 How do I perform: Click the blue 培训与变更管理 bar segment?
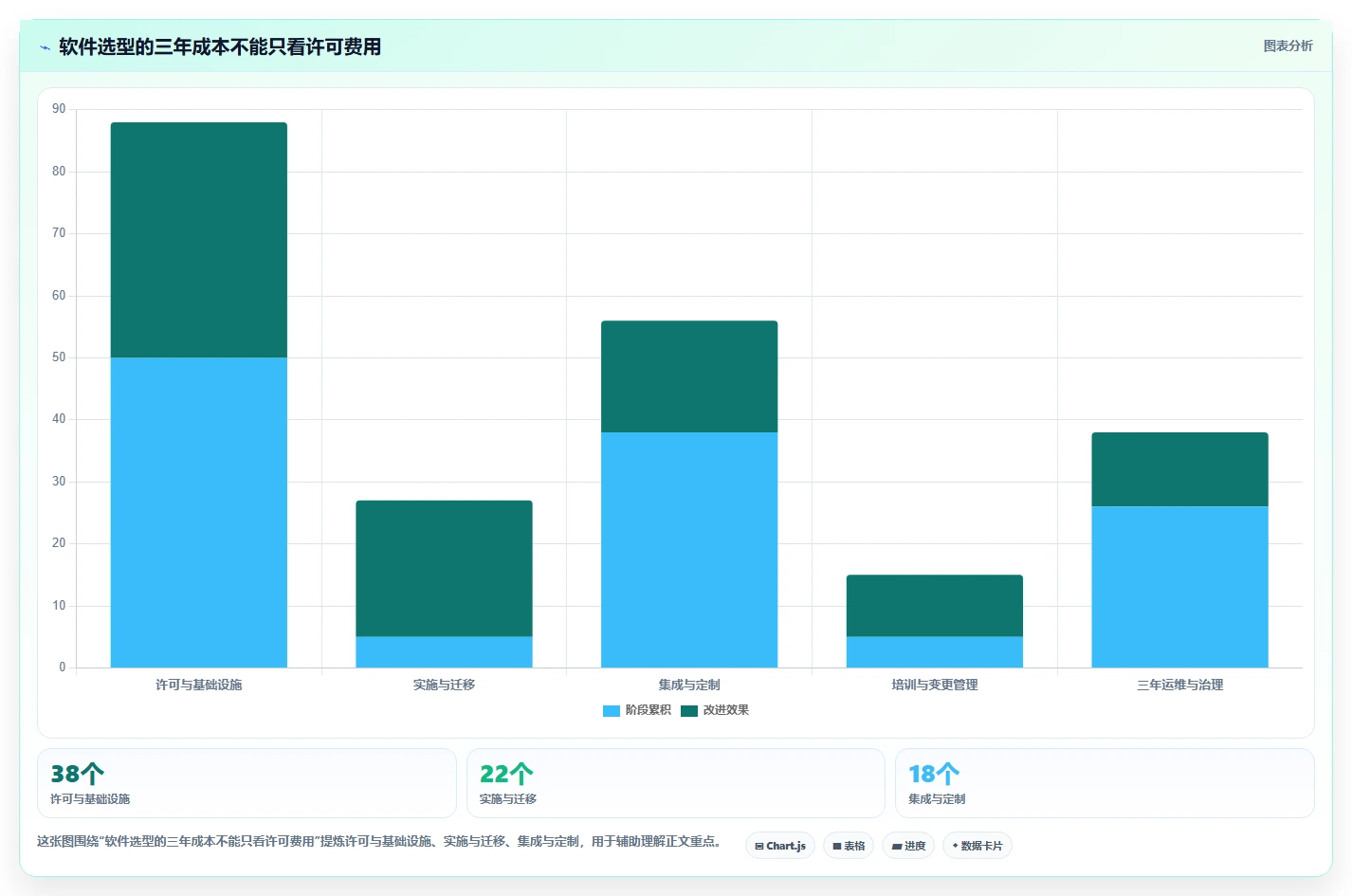tap(935, 652)
